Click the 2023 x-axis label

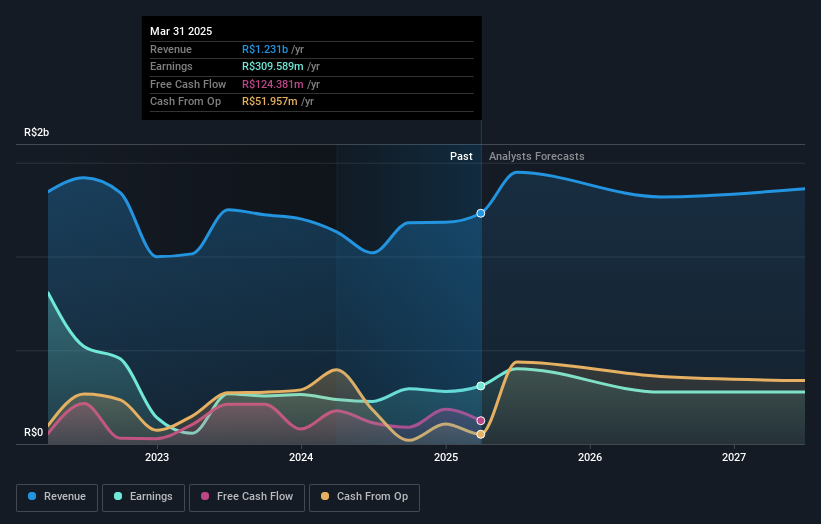click(157, 457)
